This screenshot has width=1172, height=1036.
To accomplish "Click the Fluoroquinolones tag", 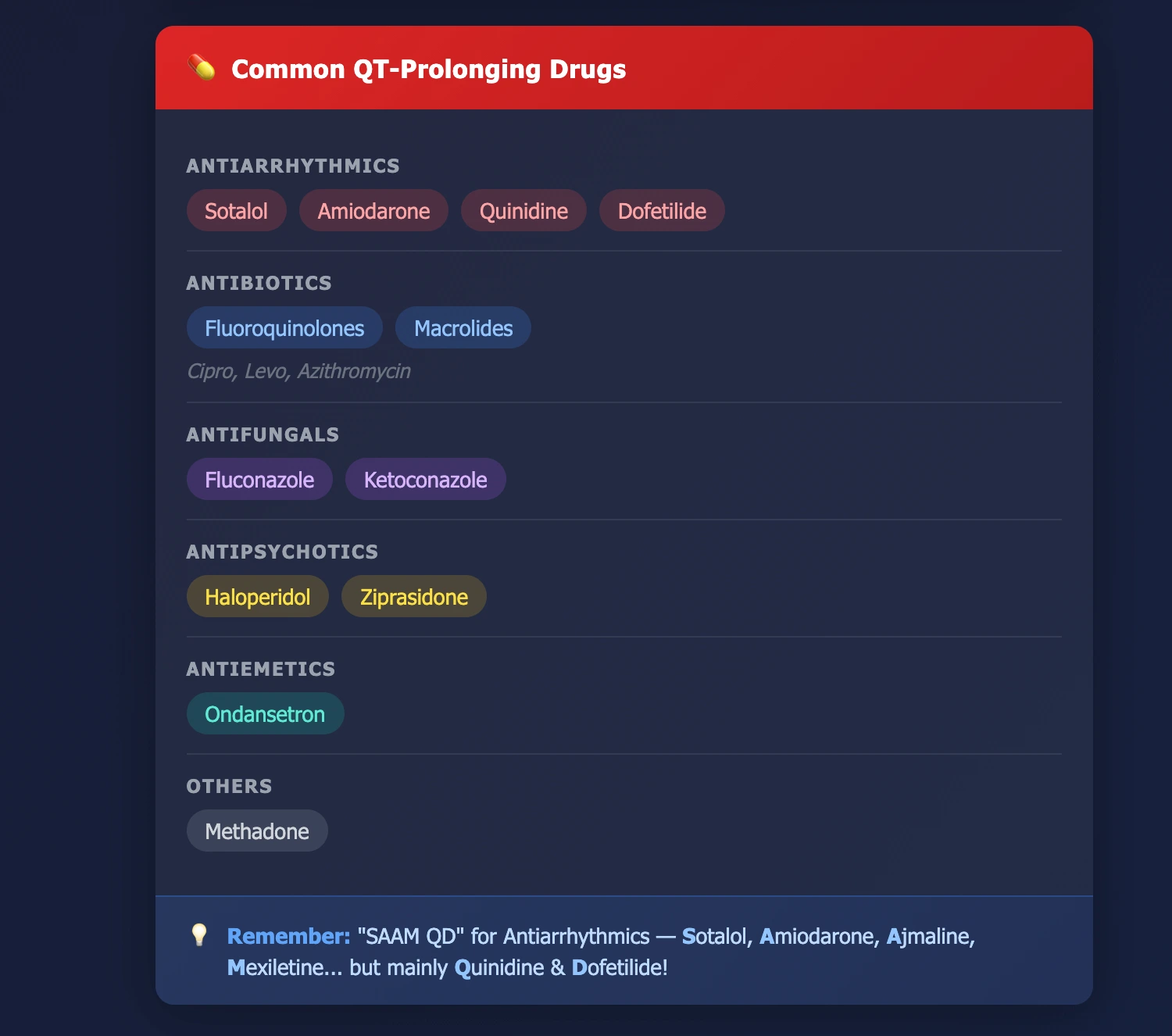I will pyautogui.click(x=284, y=328).
